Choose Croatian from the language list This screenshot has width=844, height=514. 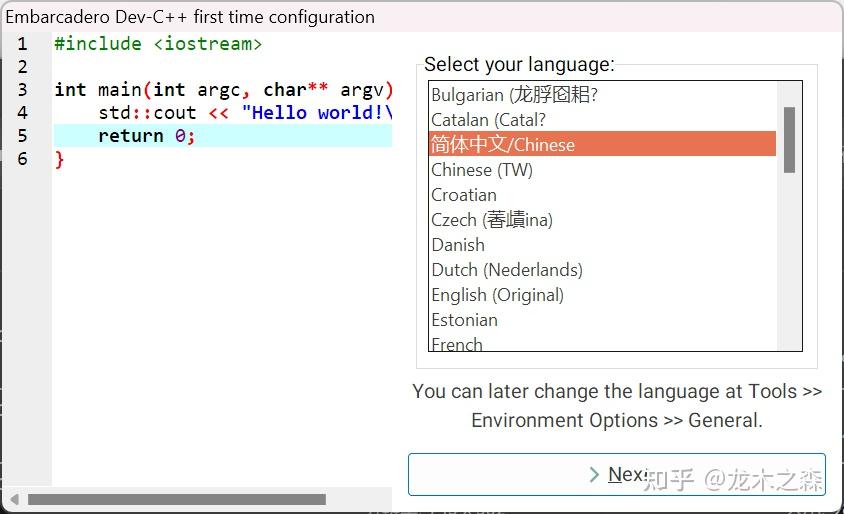[602, 194]
